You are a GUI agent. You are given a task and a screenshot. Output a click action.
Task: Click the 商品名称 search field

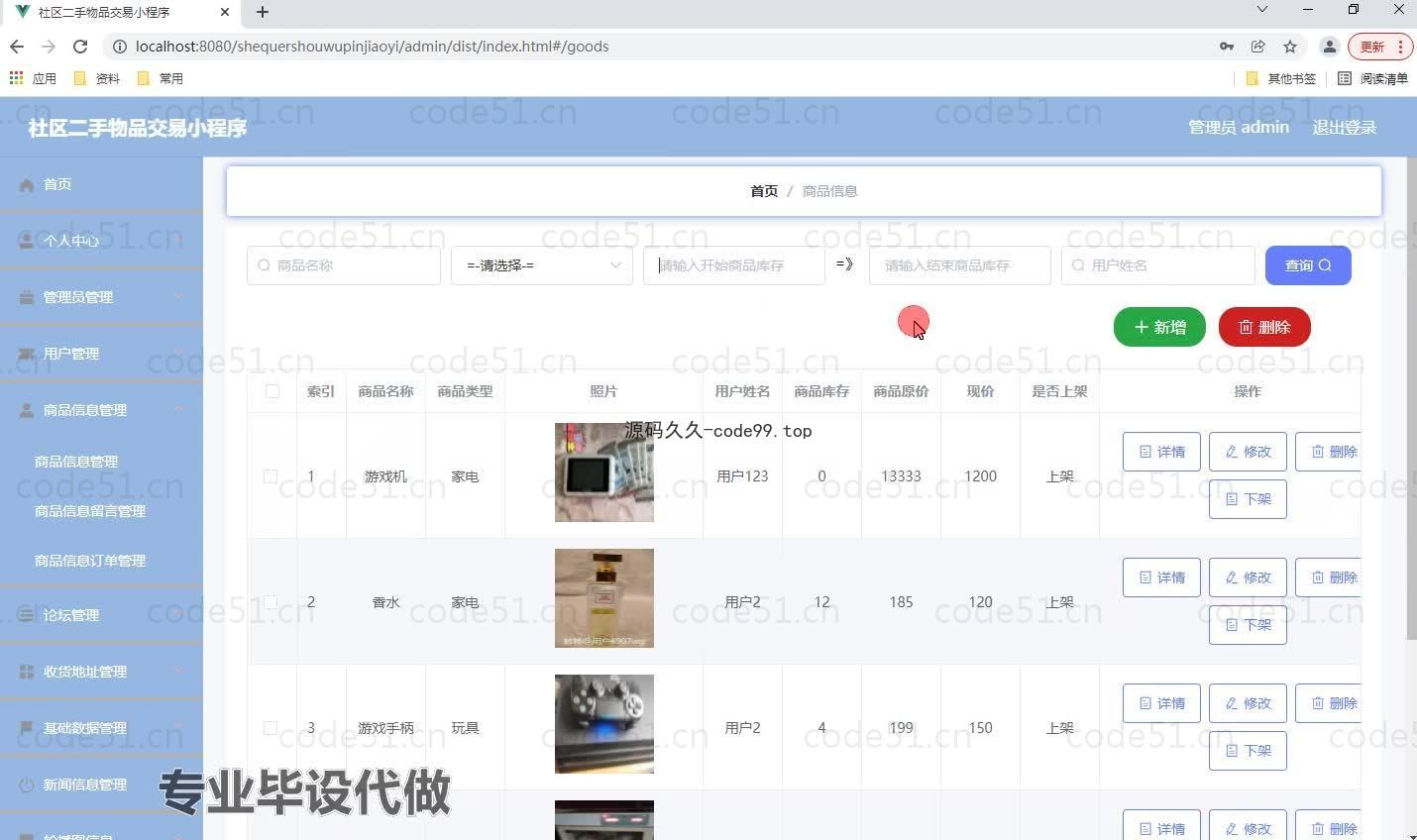point(344,265)
